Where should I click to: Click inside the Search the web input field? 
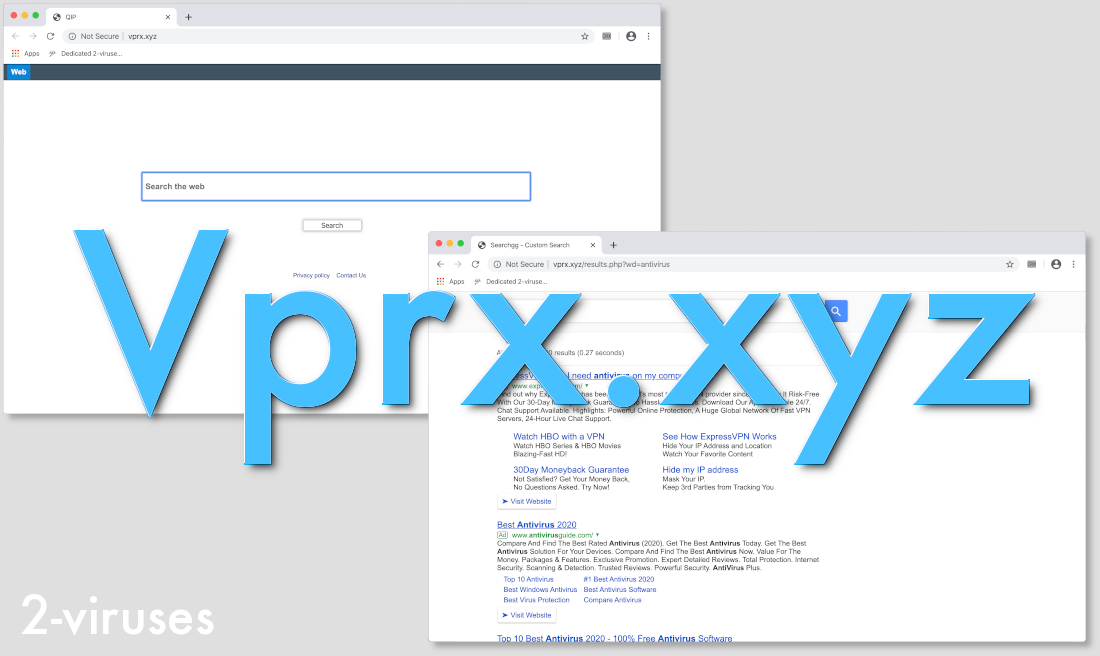(335, 186)
